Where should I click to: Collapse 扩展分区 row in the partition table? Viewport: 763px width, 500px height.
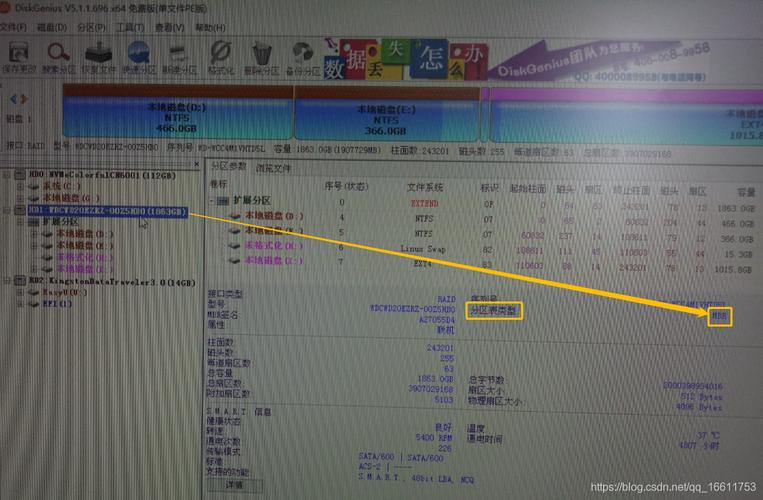(x=212, y=200)
